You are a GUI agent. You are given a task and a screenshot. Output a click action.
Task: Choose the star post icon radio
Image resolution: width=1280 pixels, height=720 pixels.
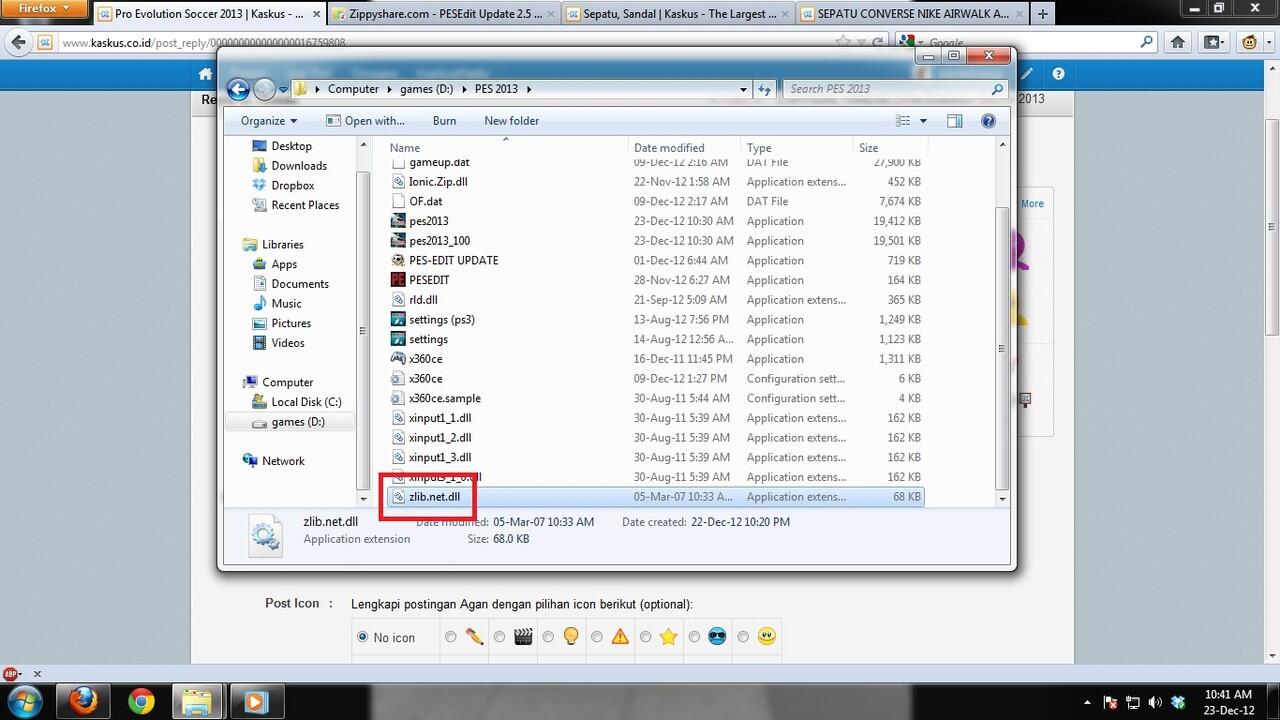pos(646,637)
